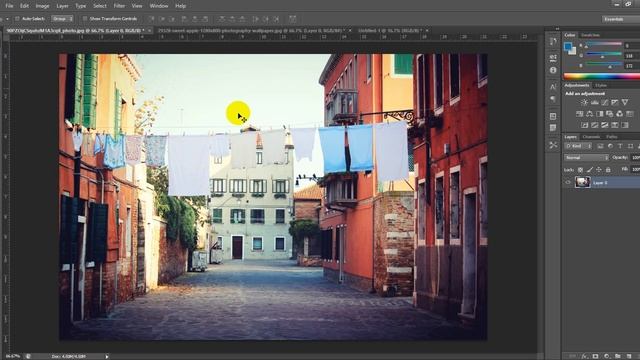Open the Layer menu

tap(62, 6)
